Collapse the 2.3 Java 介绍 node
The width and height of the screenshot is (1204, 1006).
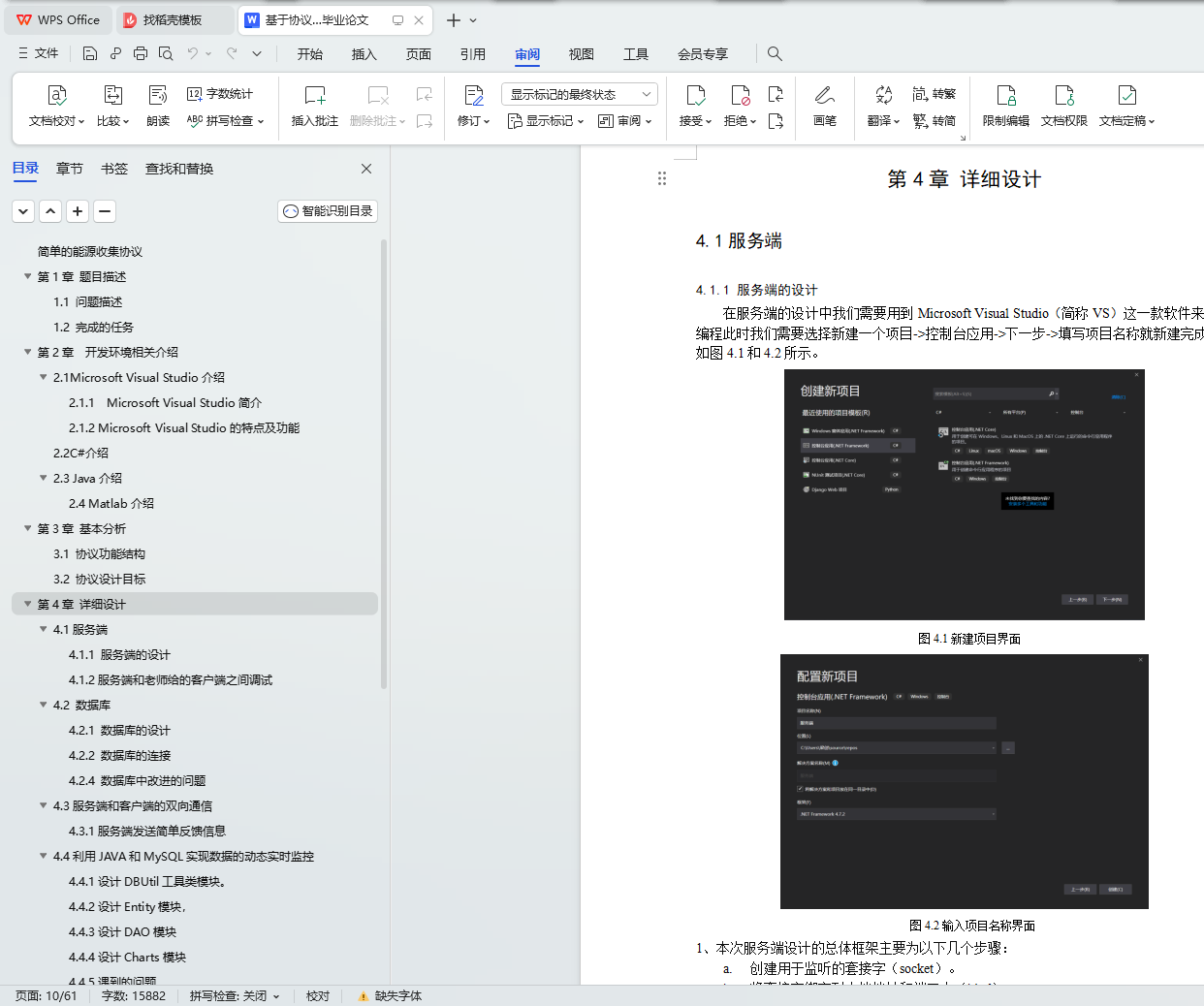(43, 478)
